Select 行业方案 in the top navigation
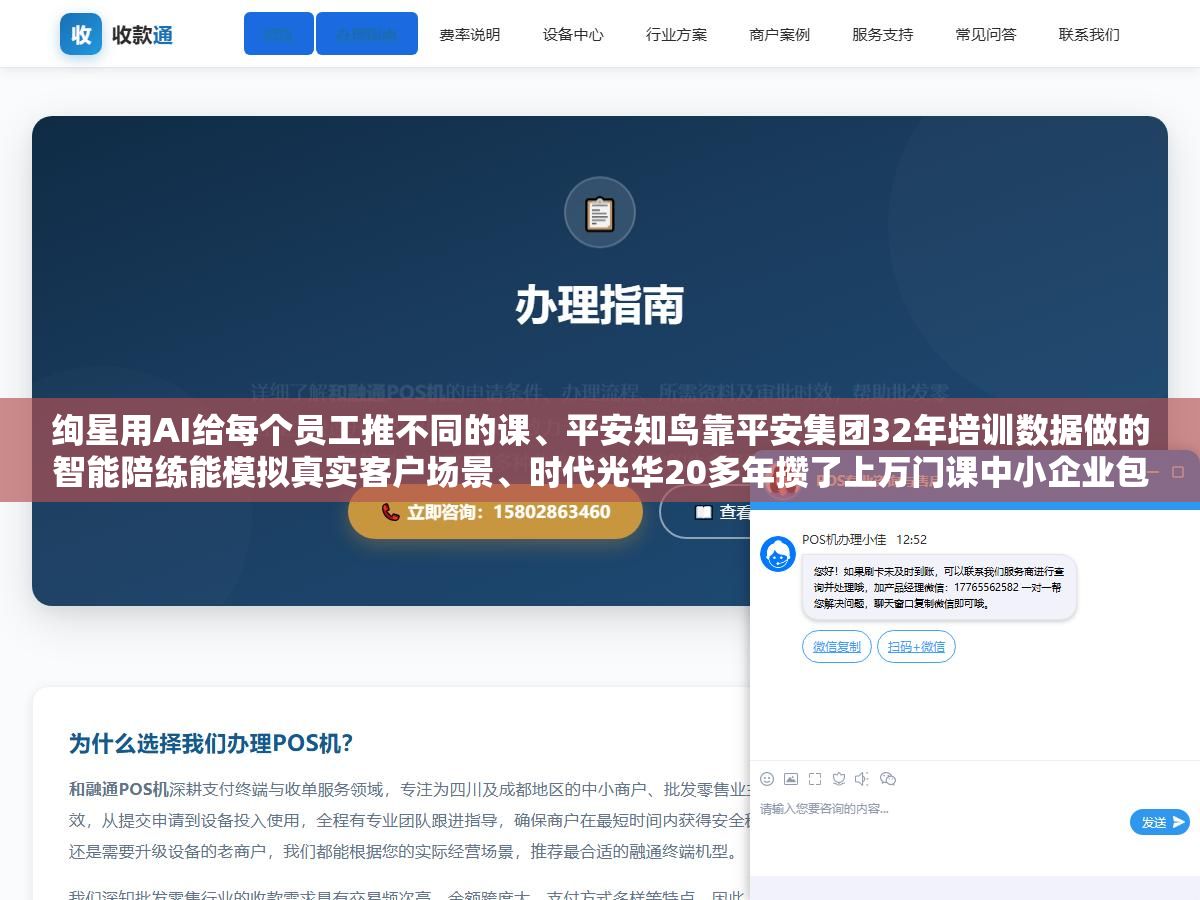The height and width of the screenshot is (900, 1200). (677, 34)
